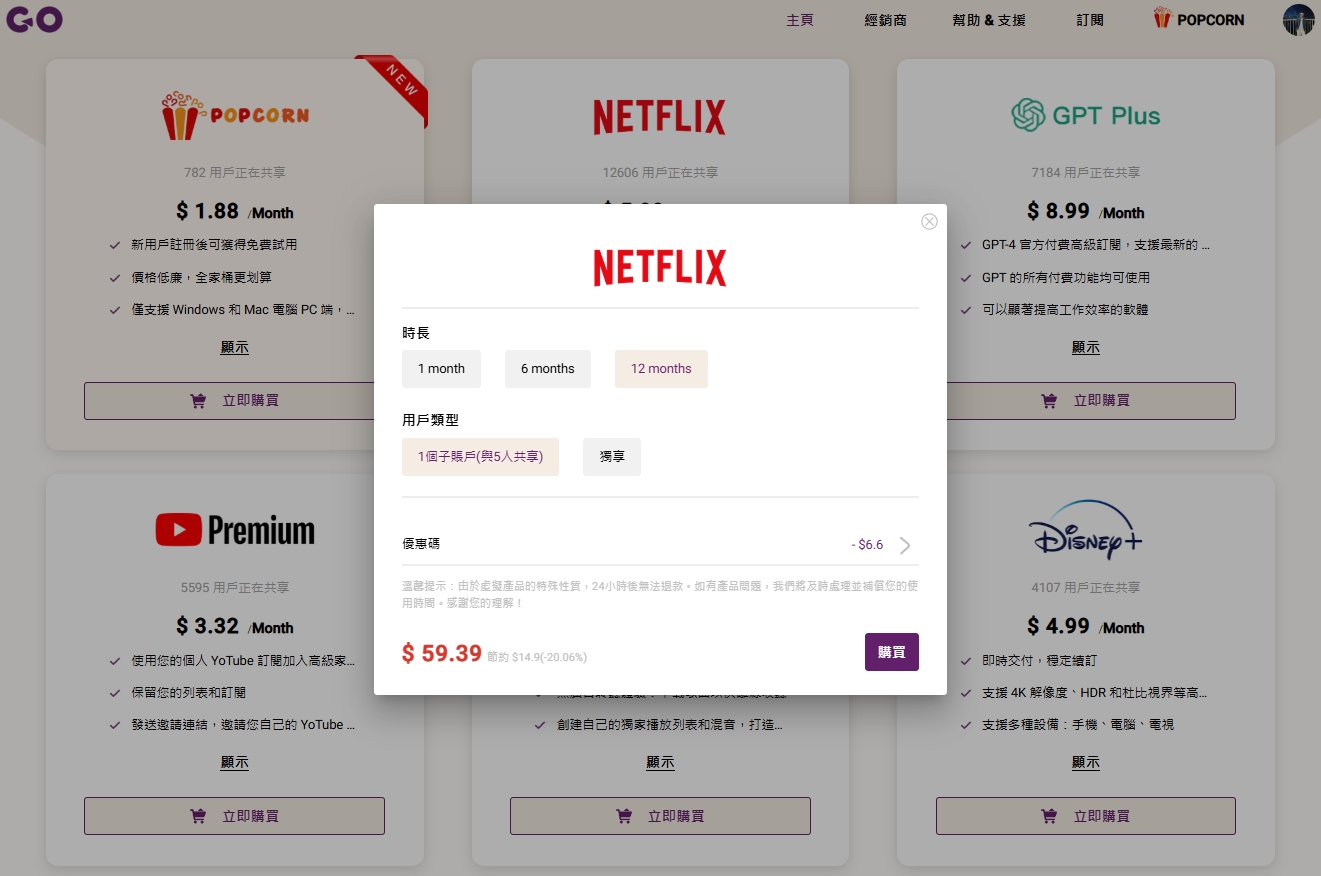The image size is (1321, 876).
Task: Click 價格低廉,全家桶更划算 feature line
Action: (202, 277)
